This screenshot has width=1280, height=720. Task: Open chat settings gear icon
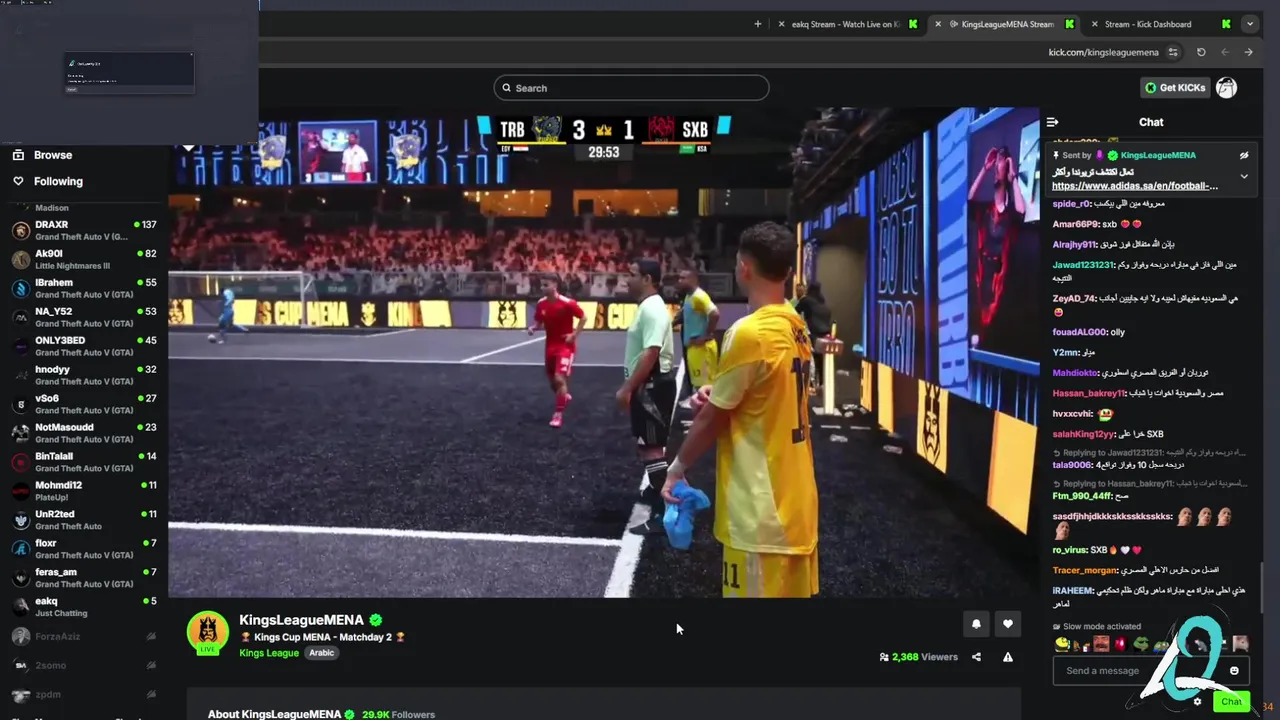click(1197, 701)
